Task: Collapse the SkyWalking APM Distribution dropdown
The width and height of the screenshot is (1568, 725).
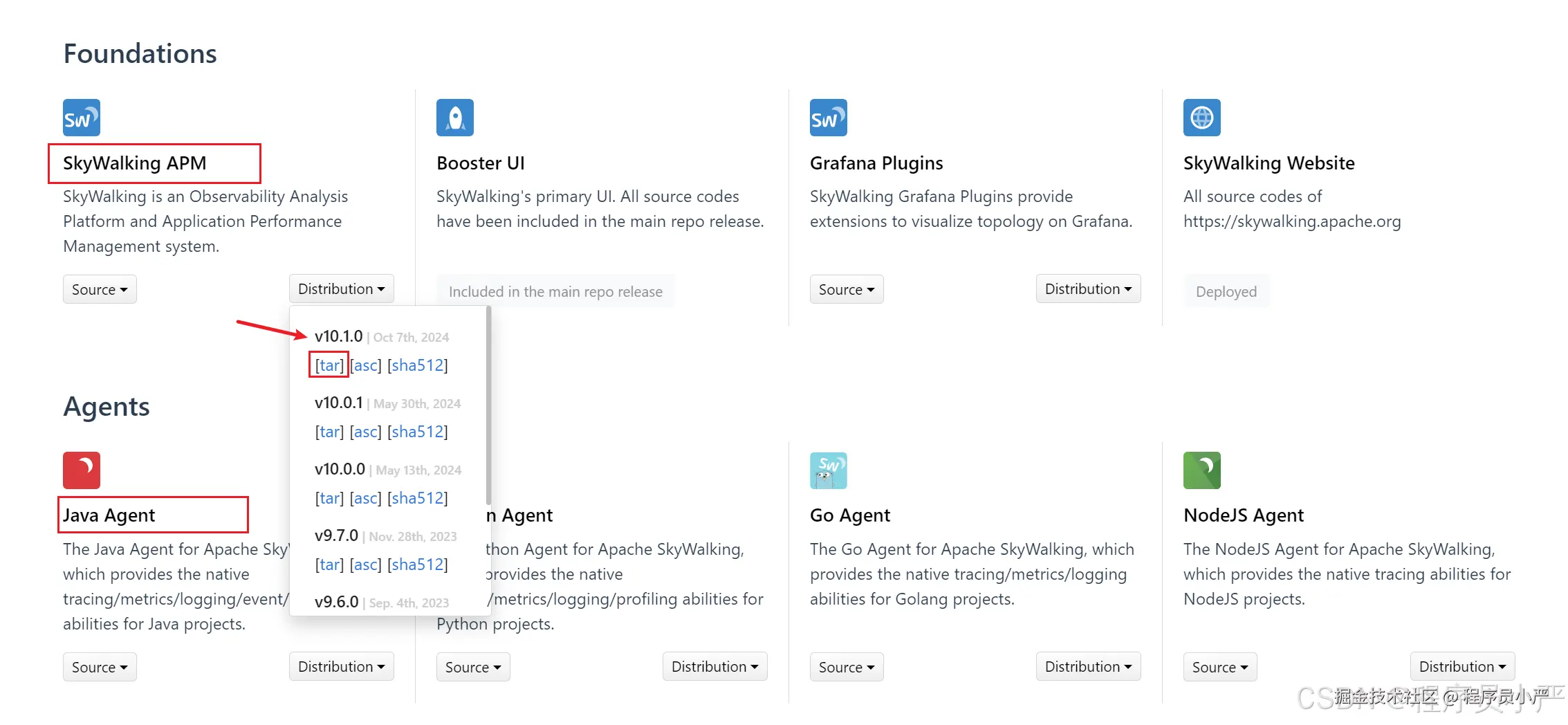Action: click(x=341, y=288)
